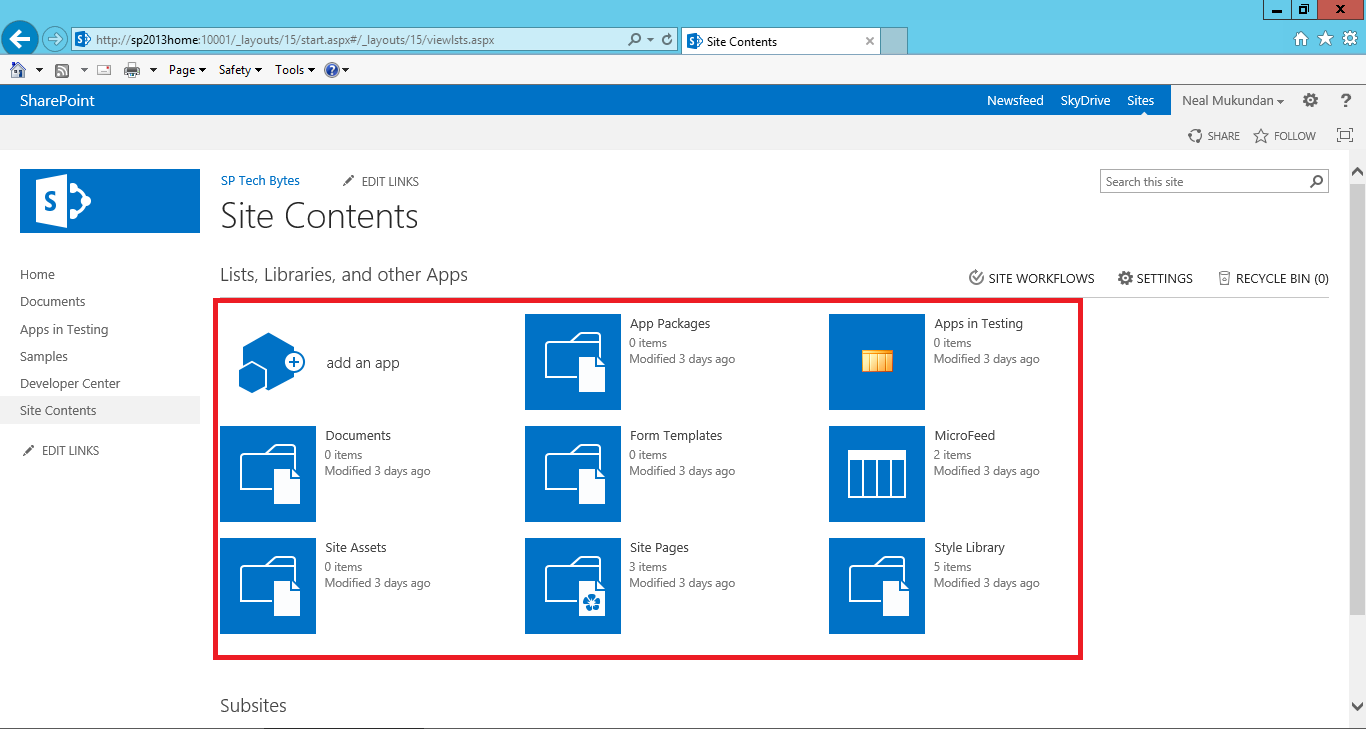Expand the RSS feeds dropdown arrow
This screenshot has height=729, width=1366.
click(x=85, y=70)
